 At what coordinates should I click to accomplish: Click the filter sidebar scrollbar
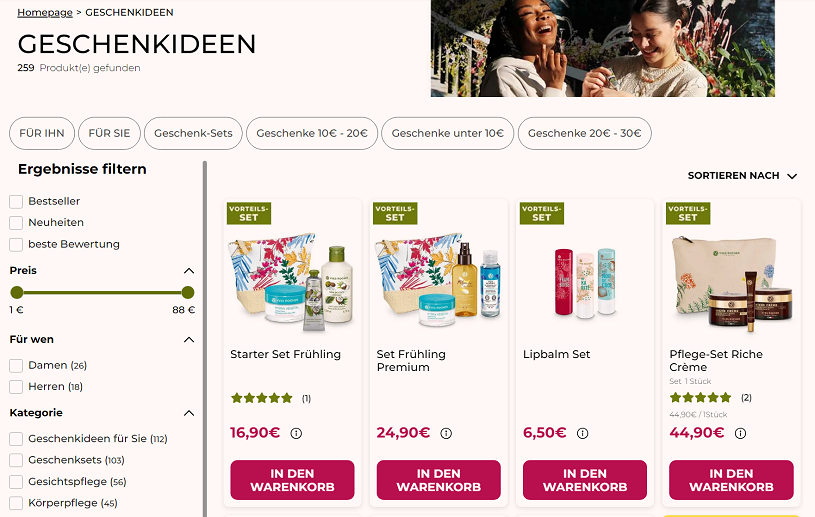coord(205,340)
